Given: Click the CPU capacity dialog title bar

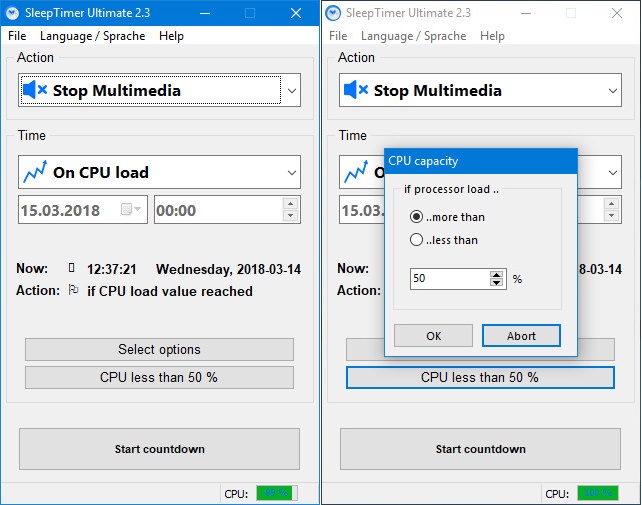Looking at the screenshot, I should (x=481, y=161).
